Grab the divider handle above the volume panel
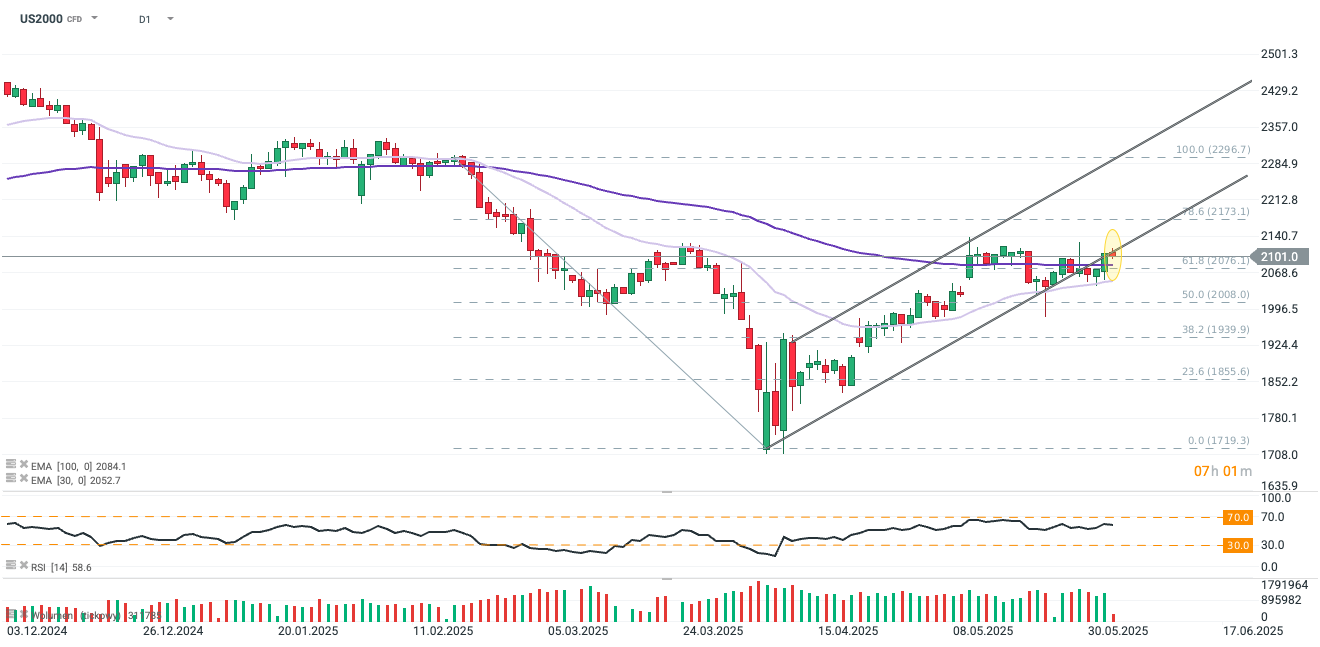1320x647 pixels. [668, 578]
